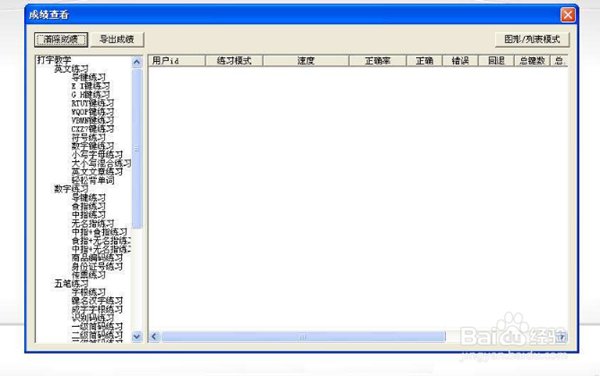
Task: Select 身份证号练习 tree item
Action: click(x=97, y=267)
